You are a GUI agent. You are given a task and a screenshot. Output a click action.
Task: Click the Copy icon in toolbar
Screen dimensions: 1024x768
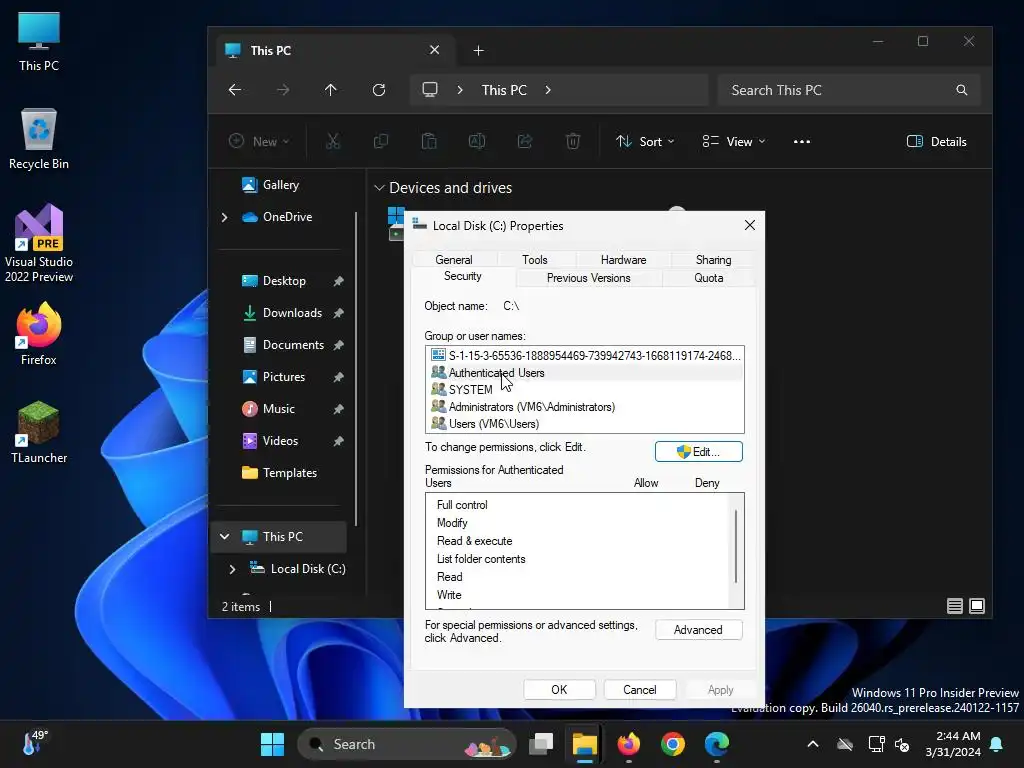coord(381,141)
